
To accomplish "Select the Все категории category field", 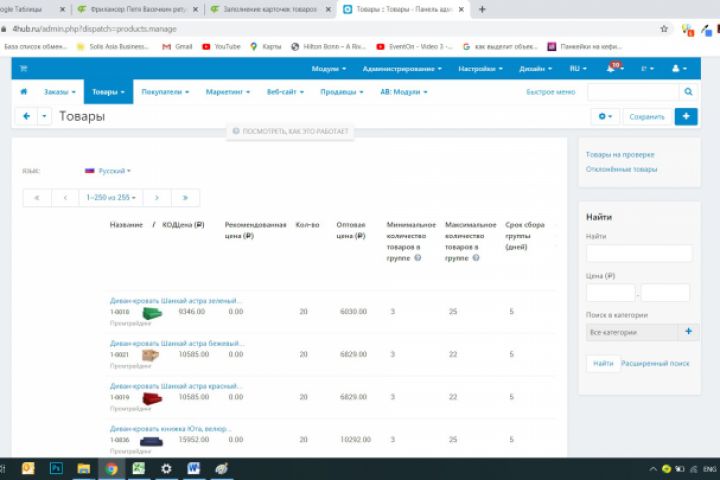I will 632,332.
